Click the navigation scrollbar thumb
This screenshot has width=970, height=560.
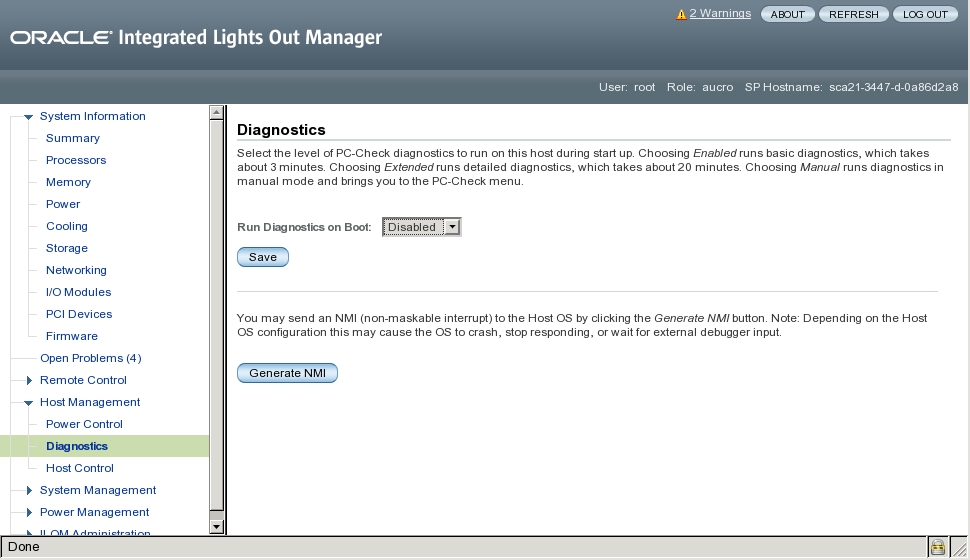[x=216, y=316]
